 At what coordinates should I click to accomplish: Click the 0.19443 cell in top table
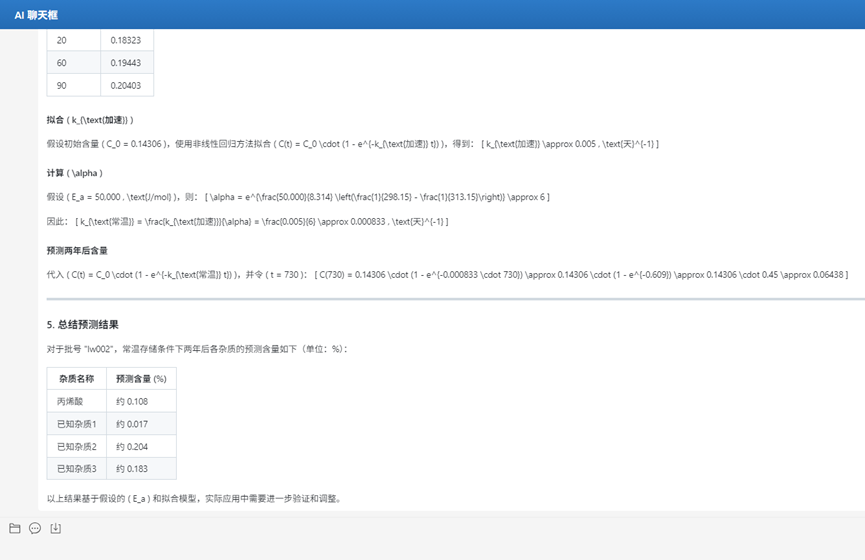pyautogui.click(x=126, y=62)
